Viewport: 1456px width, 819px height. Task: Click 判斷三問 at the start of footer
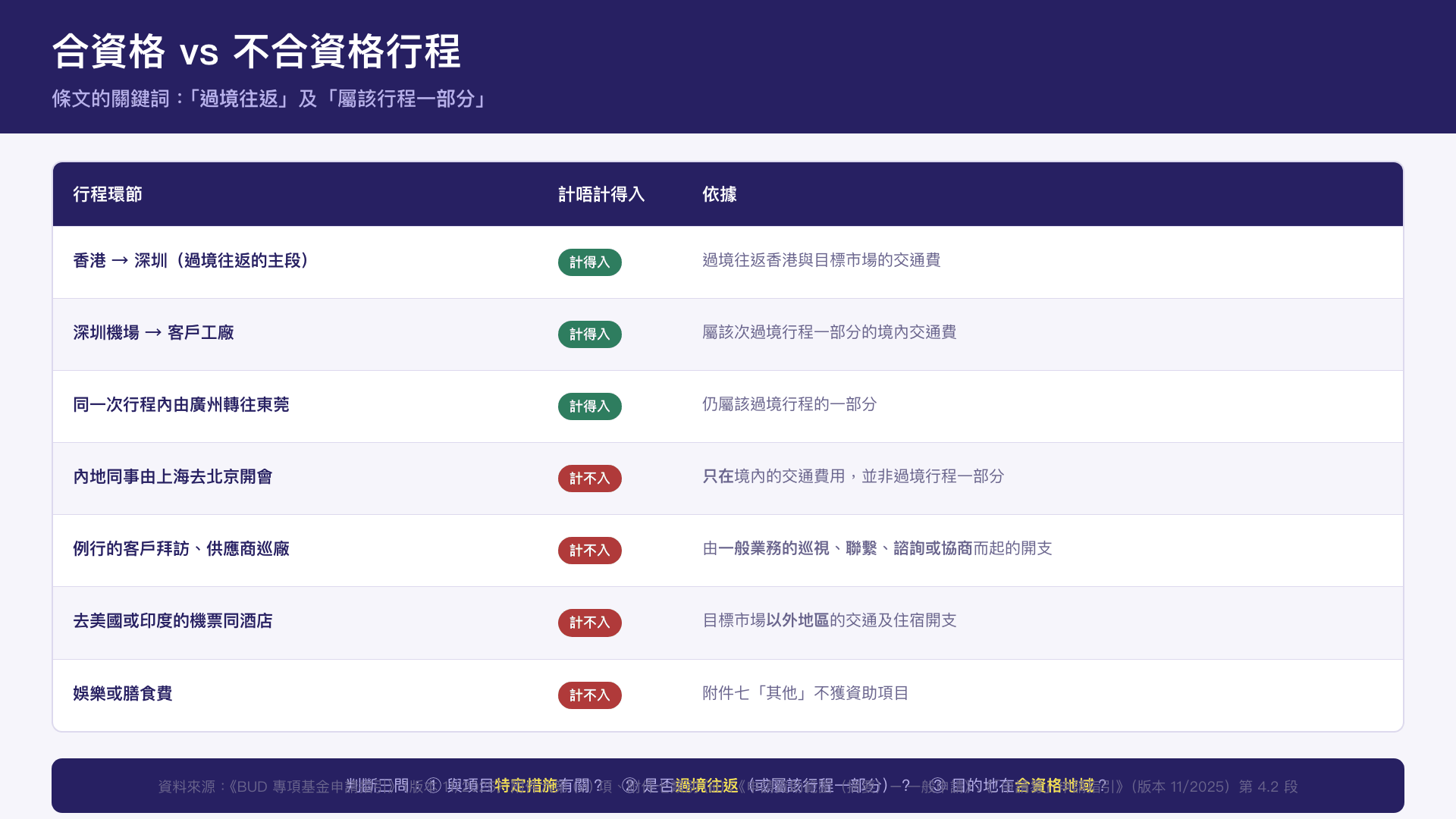[x=377, y=786]
